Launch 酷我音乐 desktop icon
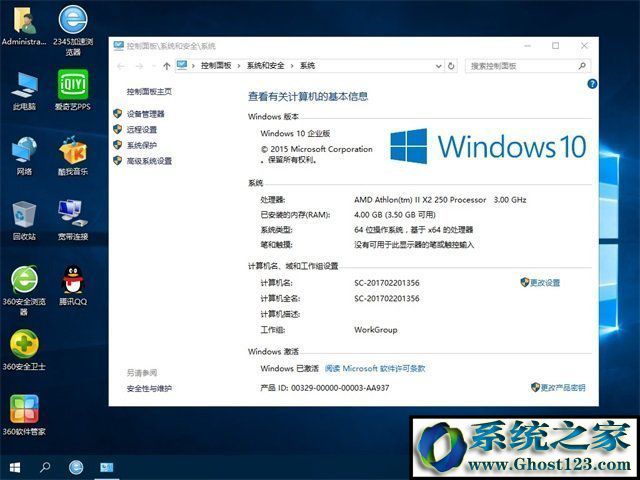The height and width of the screenshot is (480, 640). tap(73, 156)
